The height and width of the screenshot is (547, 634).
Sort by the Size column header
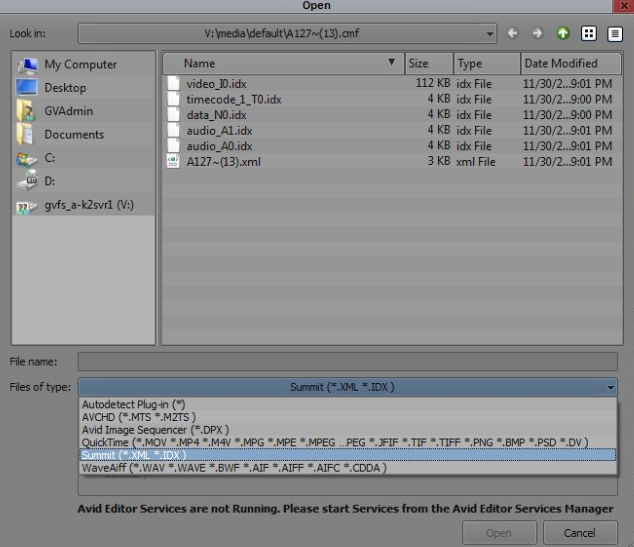(x=429, y=63)
